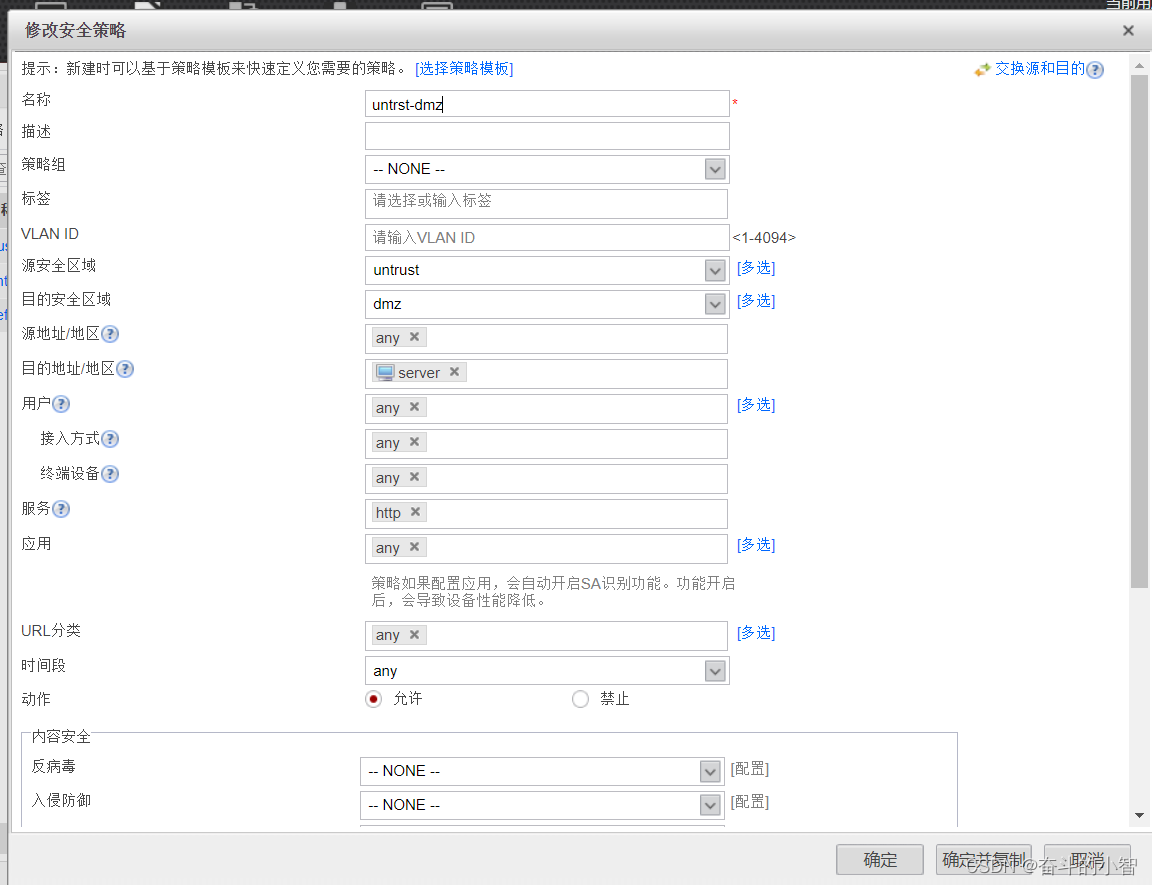Click inside the 服务 tag field
This screenshot has width=1152, height=885.
[x=547, y=513]
